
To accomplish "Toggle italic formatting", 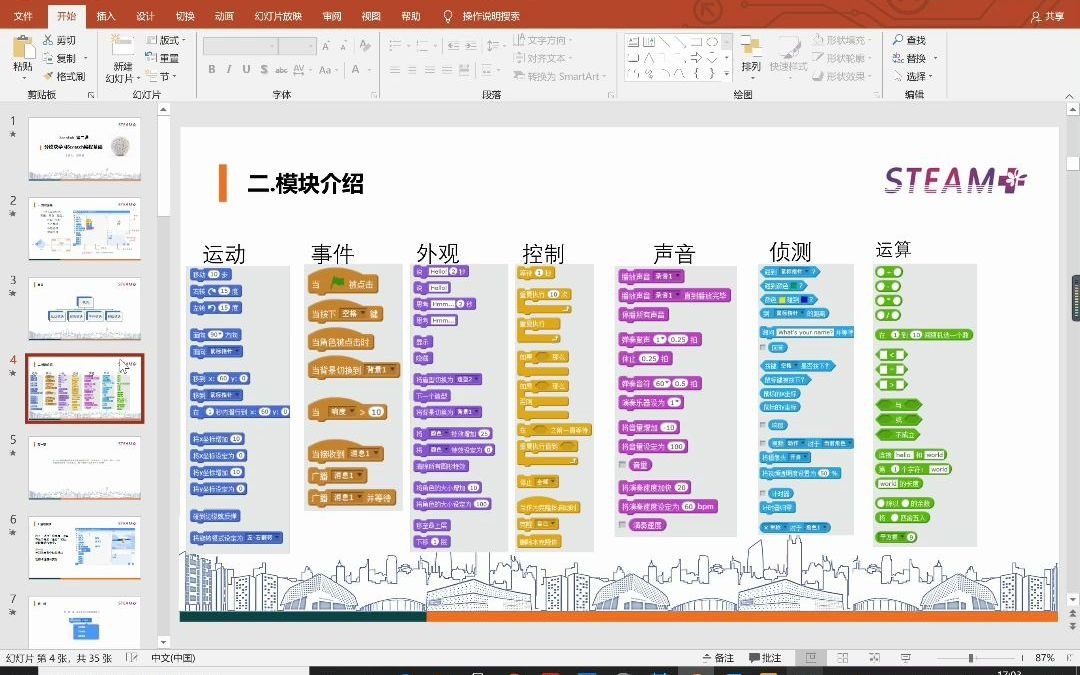I will pyautogui.click(x=228, y=71).
